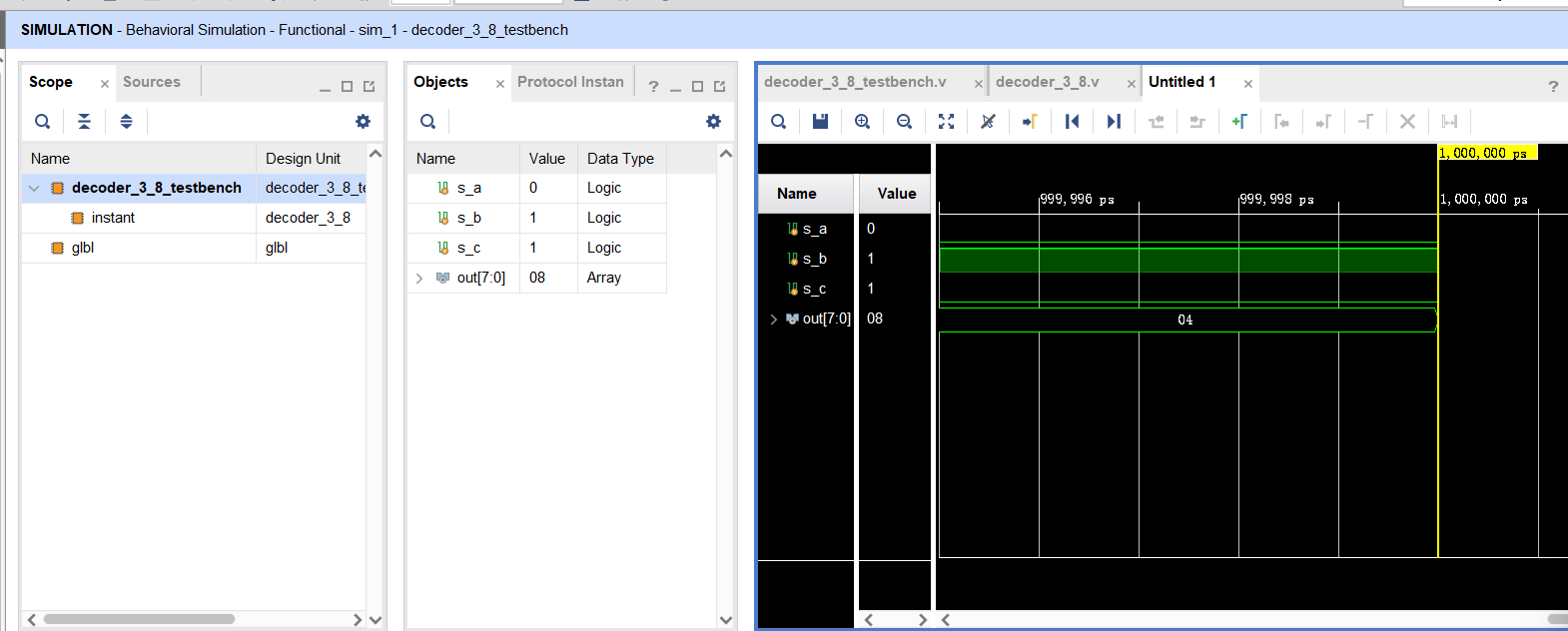Zoom in on the waveform

click(x=862, y=121)
